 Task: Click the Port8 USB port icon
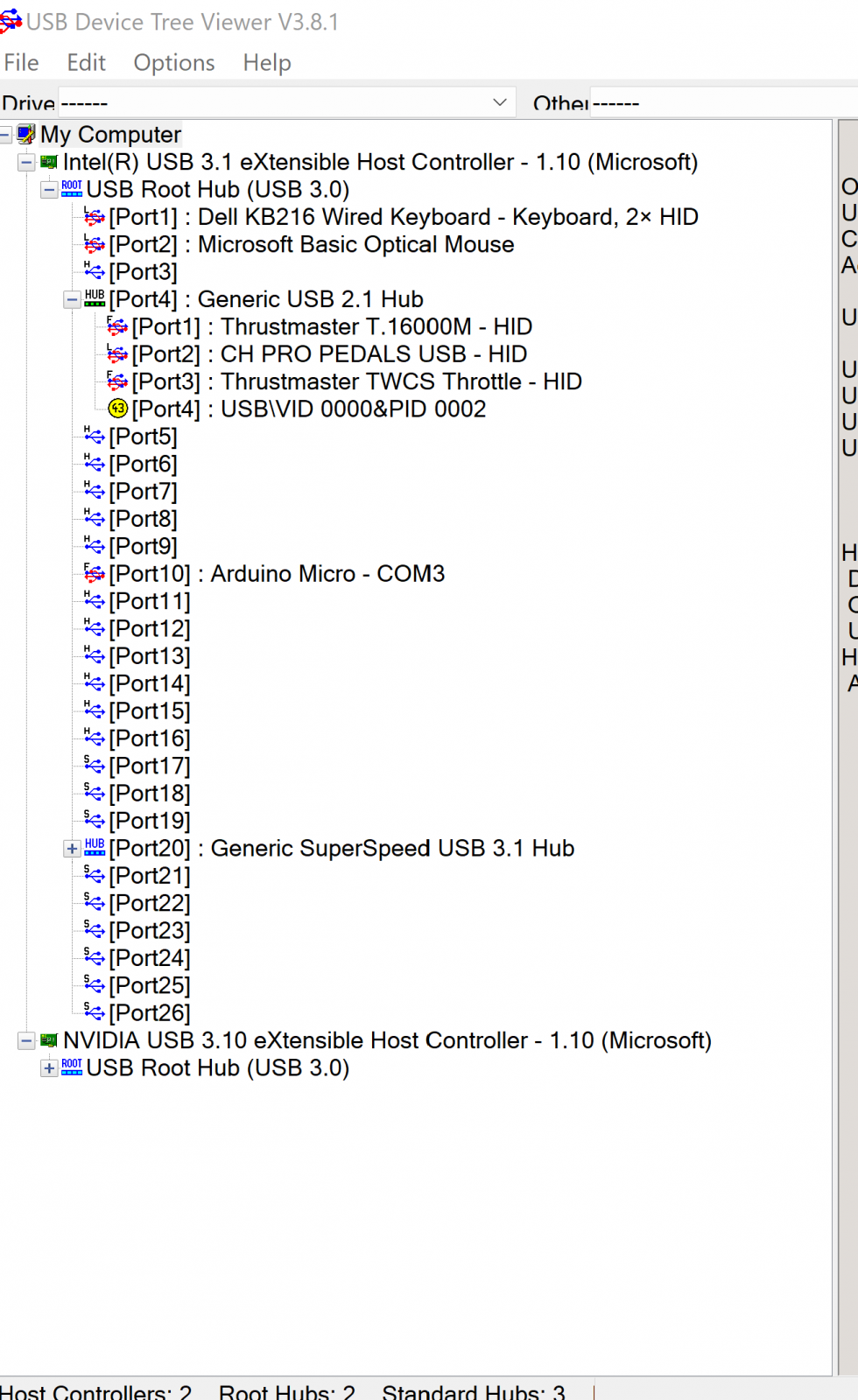(95, 518)
